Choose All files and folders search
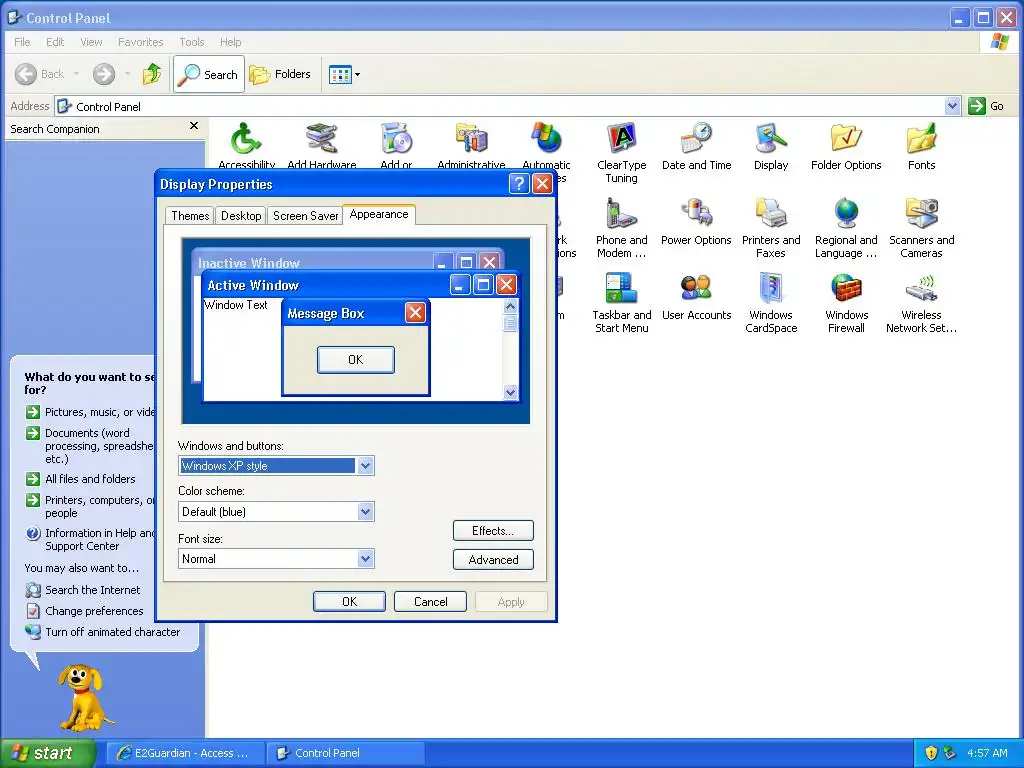The image size is (1024, 768). (80, 479)
